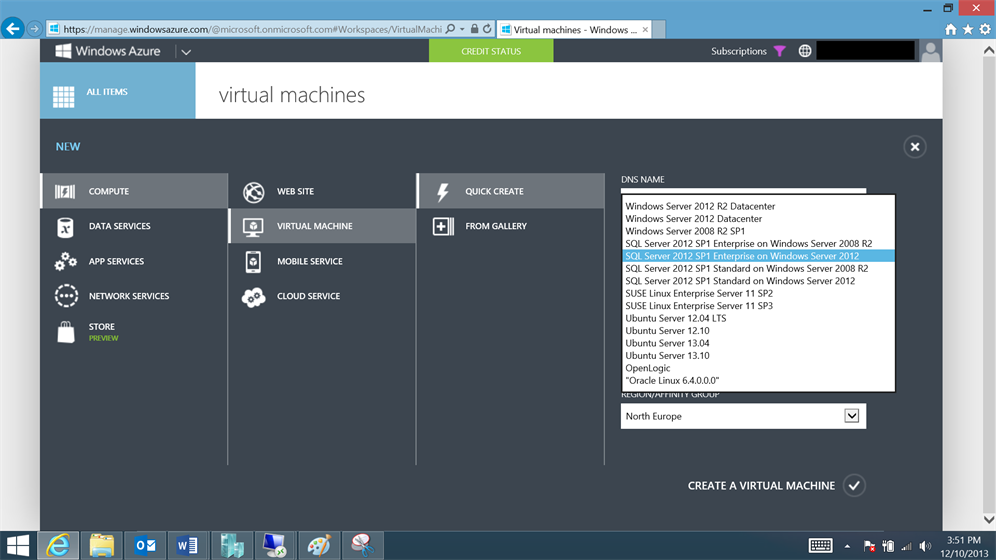Pick SQL Server Standard on Windows Server 2008 R2
Viewport: 996px width, 560px height.
[x=758, y=269]
